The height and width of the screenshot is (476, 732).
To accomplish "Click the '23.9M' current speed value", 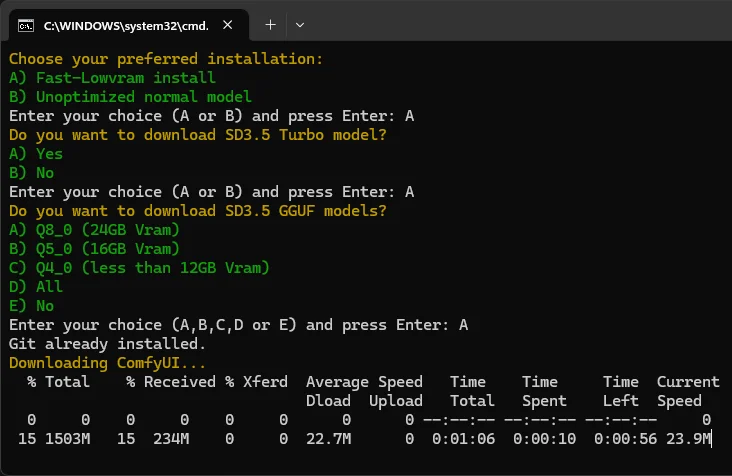I will point(688,439).
